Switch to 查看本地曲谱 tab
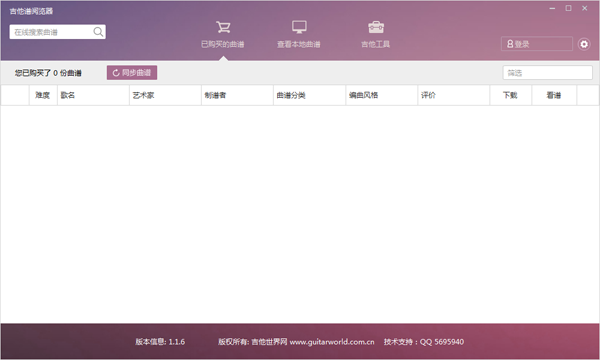The image size is (600, 360). pos(299,44)
